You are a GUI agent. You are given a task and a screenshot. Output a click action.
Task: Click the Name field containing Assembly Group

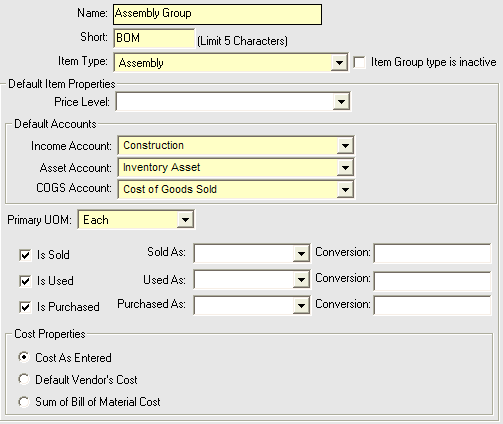pyautogui.click(x=217, y=14)
